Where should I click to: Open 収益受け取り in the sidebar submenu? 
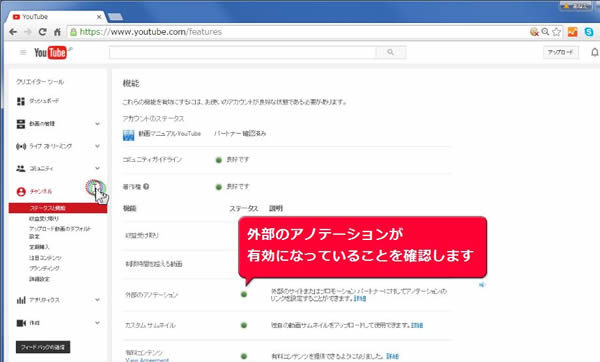[x=44, y=219]
